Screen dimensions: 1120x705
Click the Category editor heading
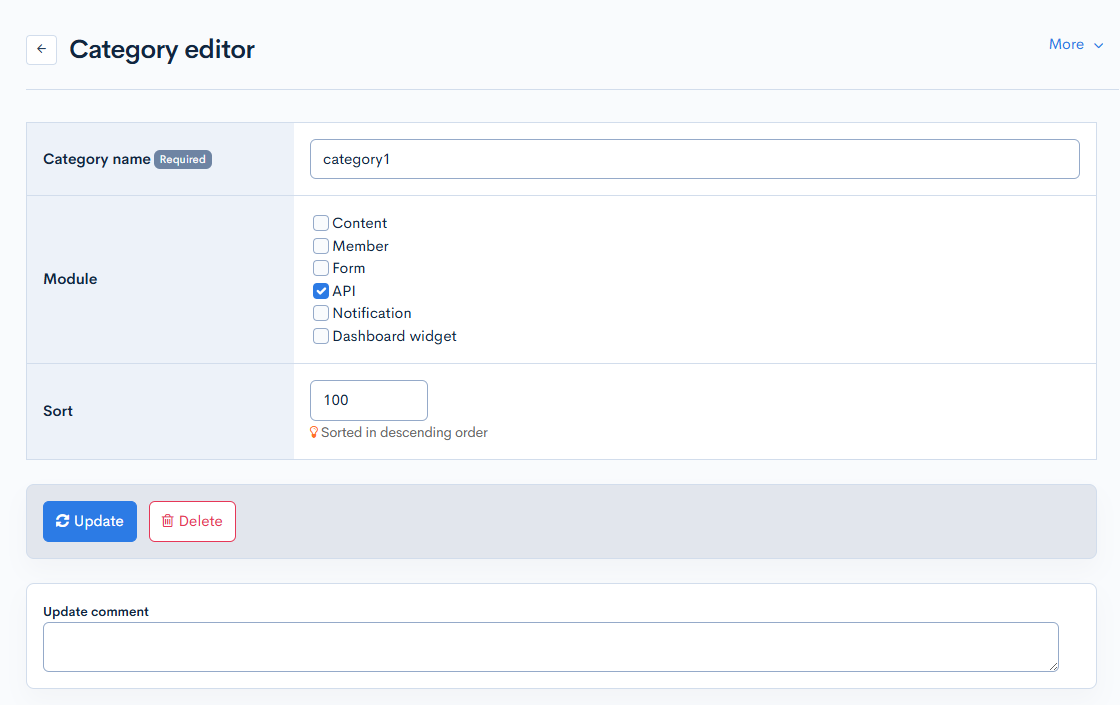click(162, 49)
